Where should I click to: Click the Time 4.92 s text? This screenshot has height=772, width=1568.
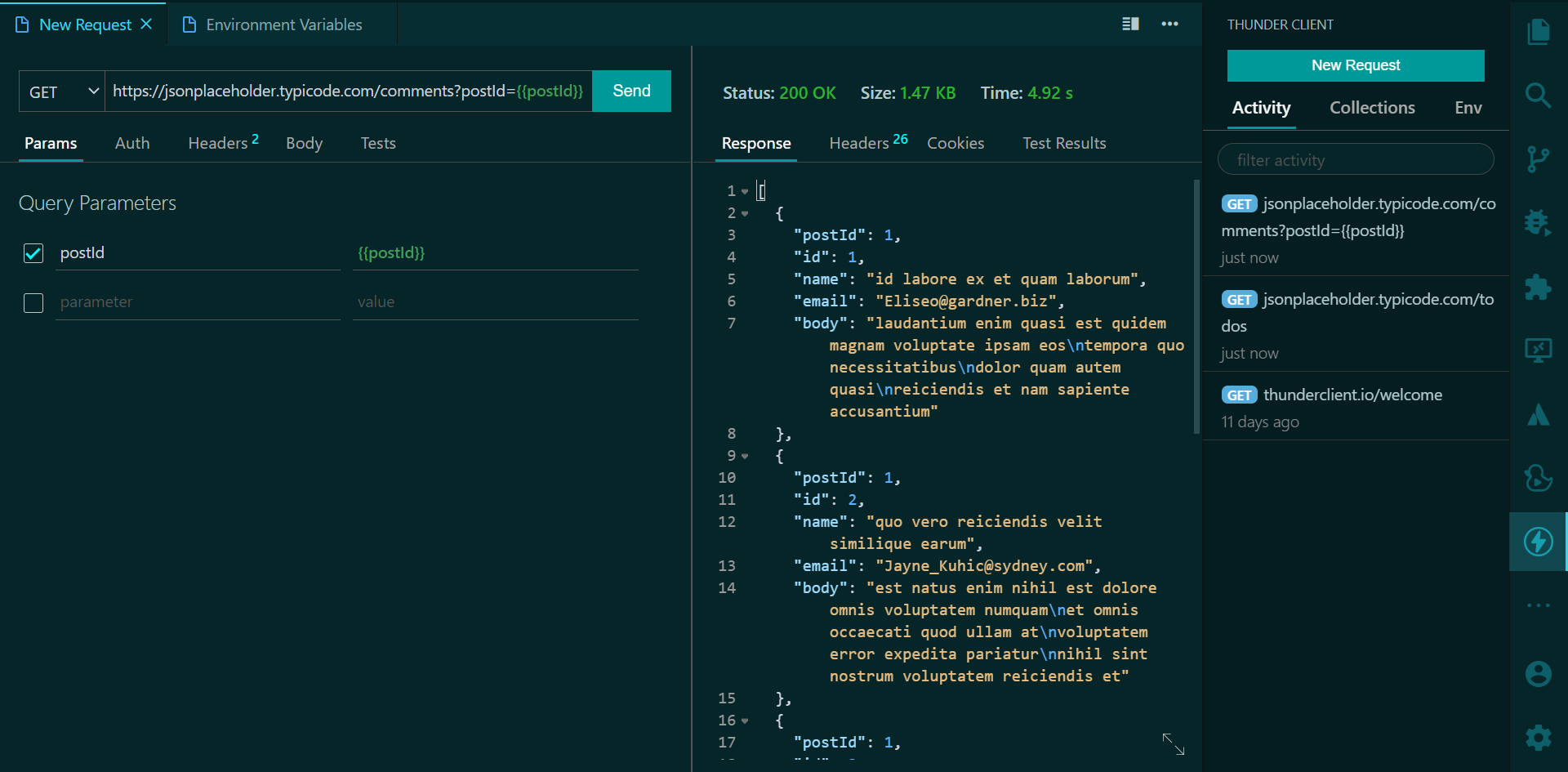click(x=1027, y=93)
